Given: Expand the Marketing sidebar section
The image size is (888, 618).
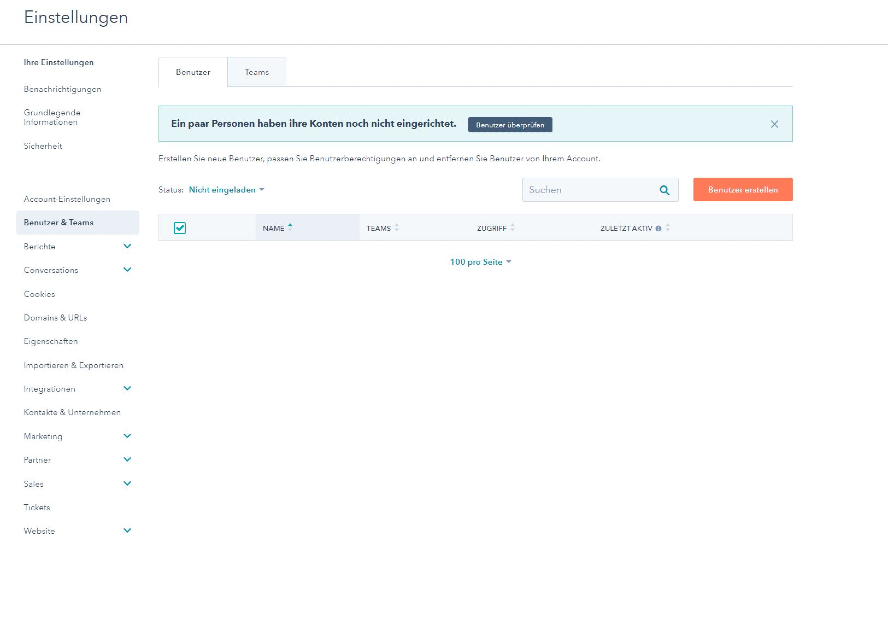Looking at the screenshot, I should (x=127, y=436).
